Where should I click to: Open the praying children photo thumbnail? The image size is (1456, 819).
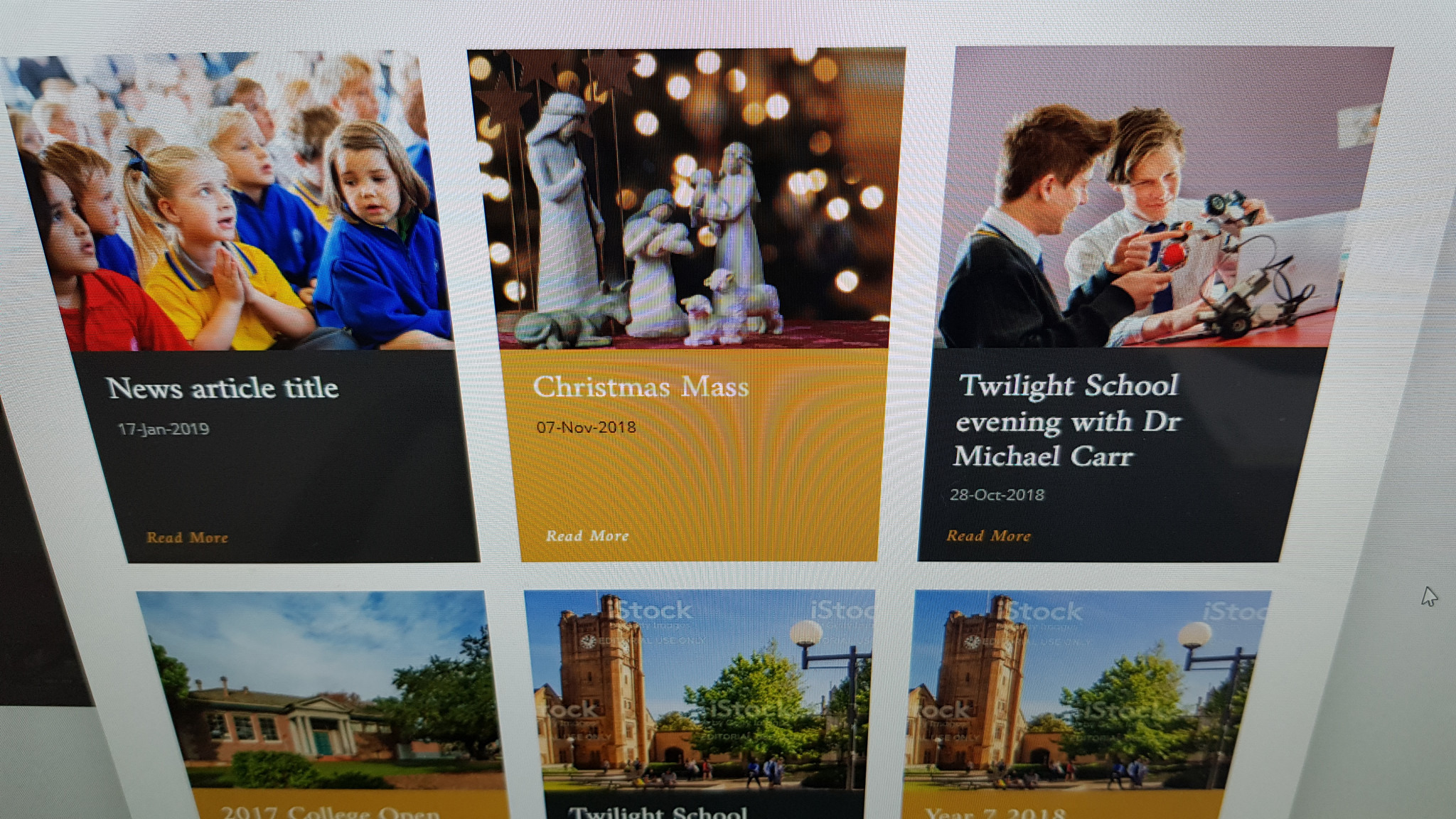pos(226,201)
